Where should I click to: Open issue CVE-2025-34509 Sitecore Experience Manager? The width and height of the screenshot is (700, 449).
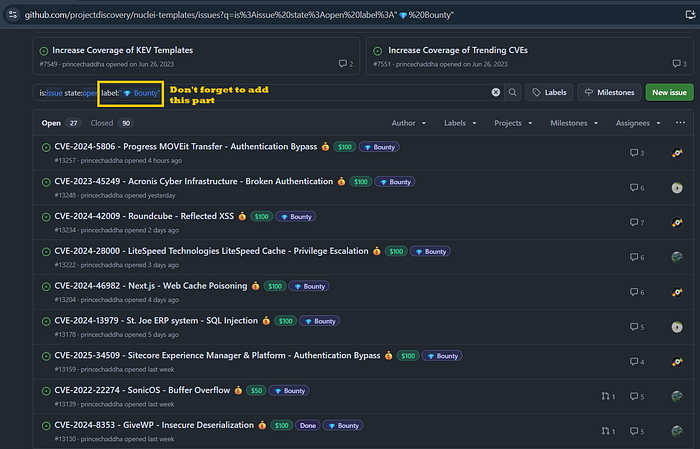217,356
